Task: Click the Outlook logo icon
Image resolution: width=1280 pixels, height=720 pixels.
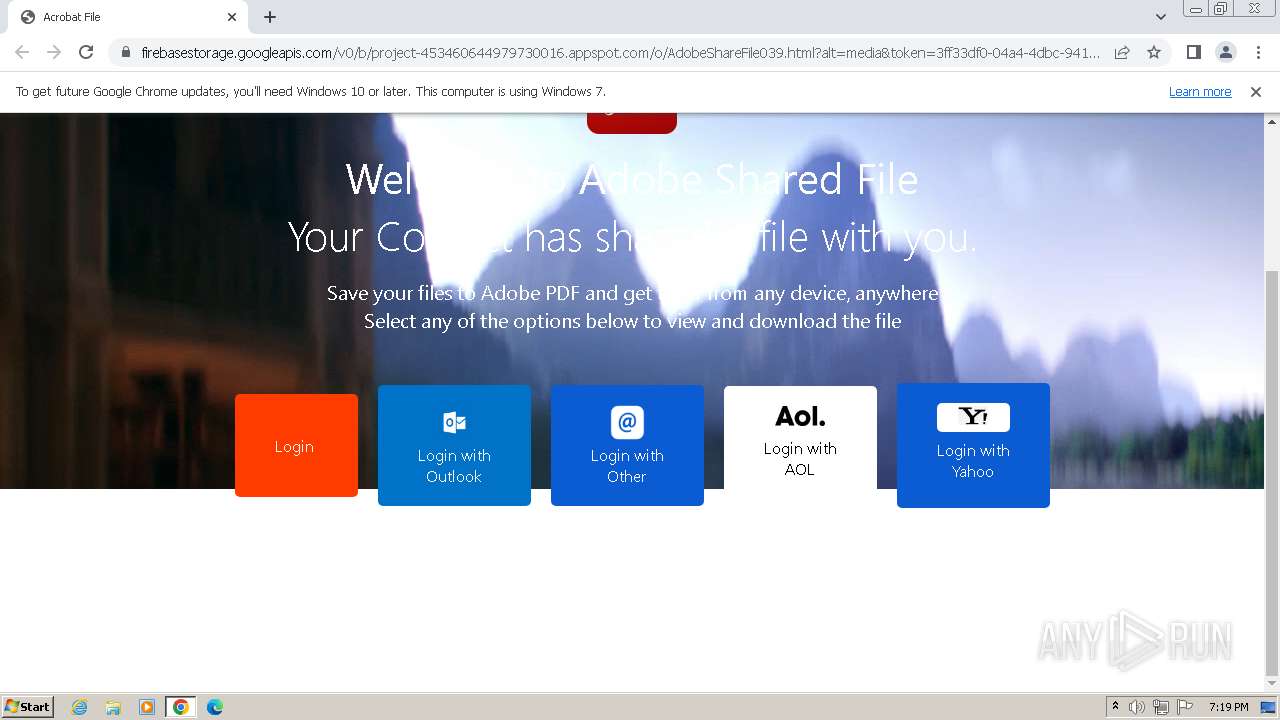Action: coord(454,423)
